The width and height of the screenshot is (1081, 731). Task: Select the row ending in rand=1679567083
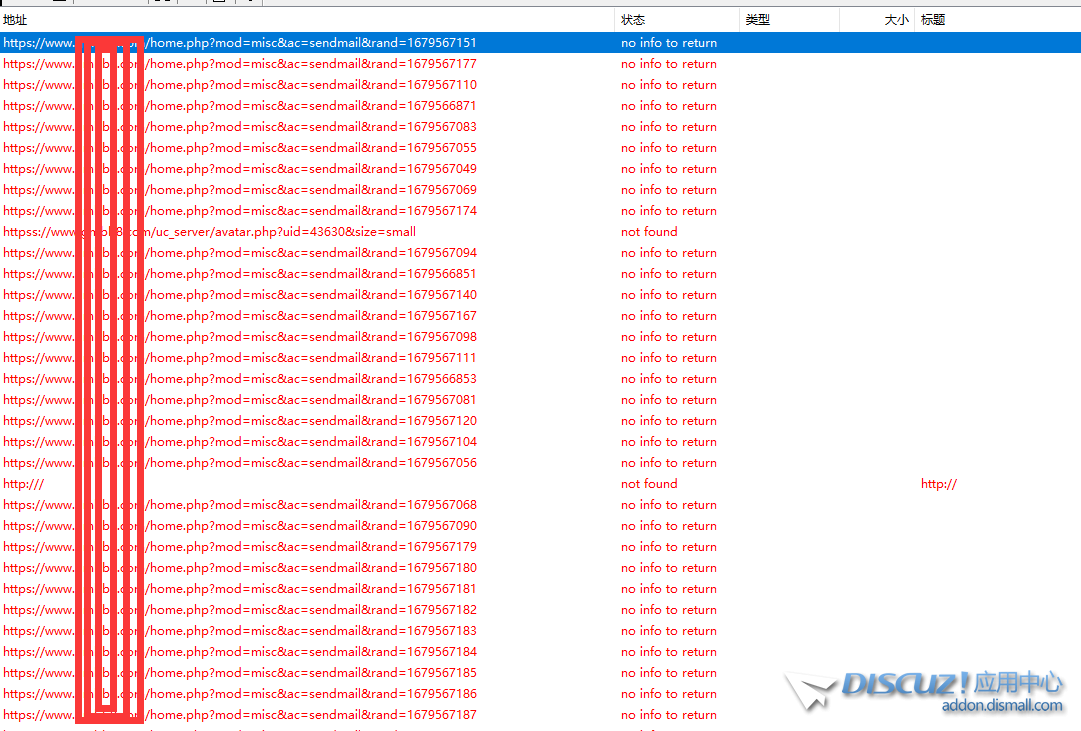tap(310, 127)
